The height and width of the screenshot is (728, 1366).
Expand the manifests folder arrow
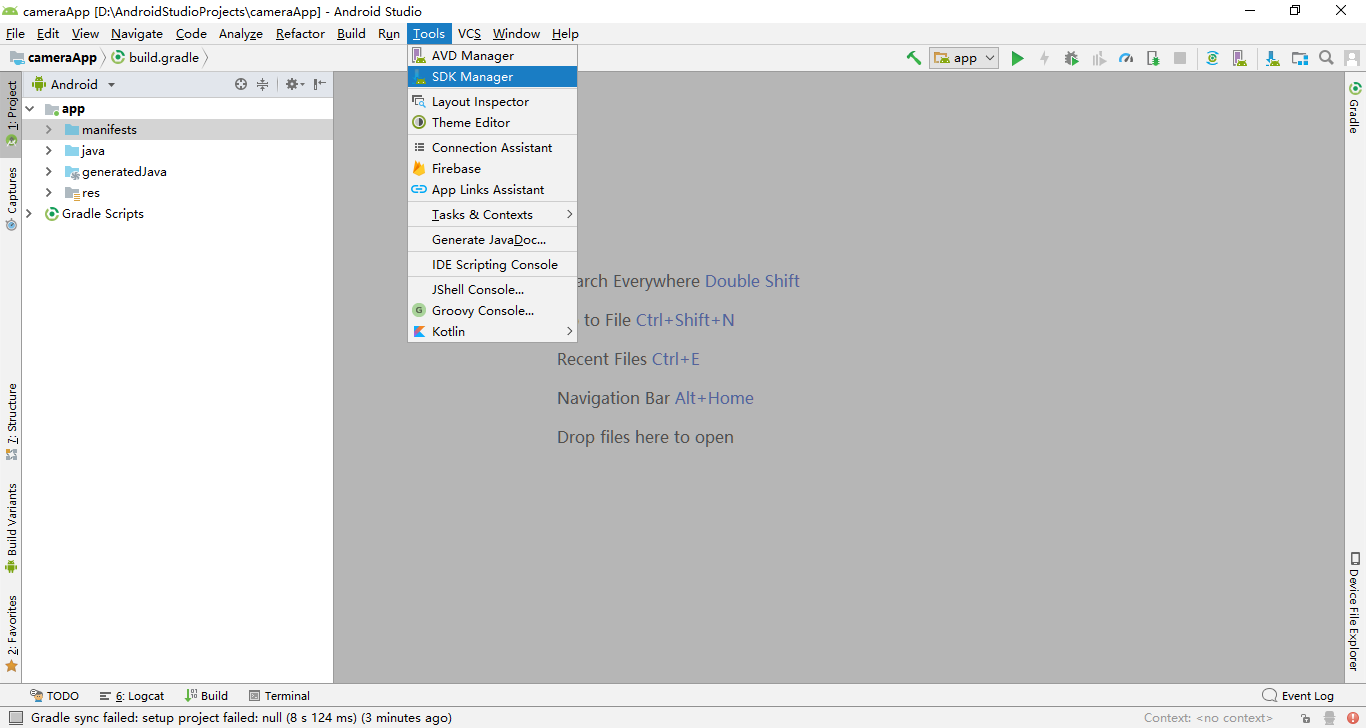coord(48,130)
